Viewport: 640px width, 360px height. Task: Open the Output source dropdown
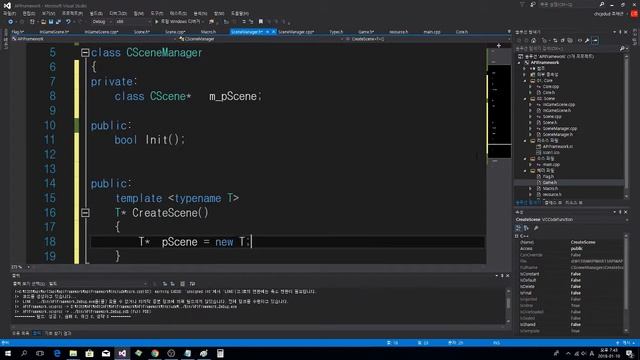tap(98, 284)
